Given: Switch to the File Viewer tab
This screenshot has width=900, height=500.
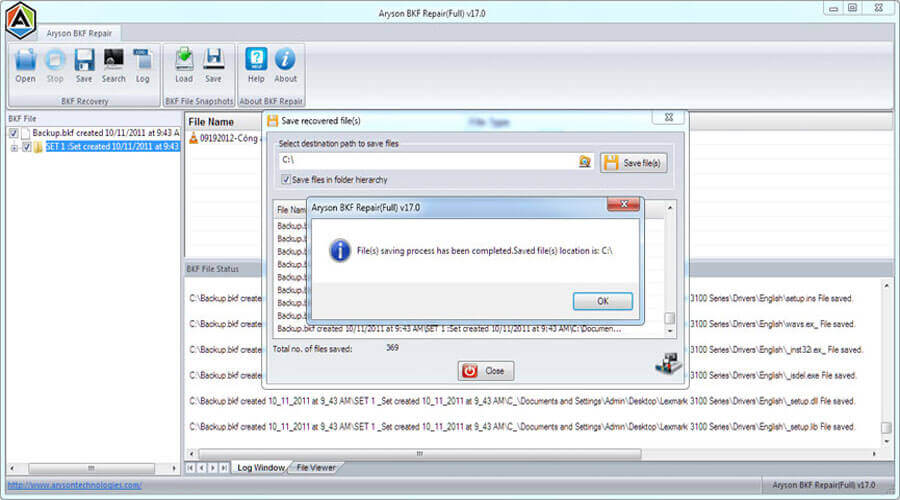Looking at the screenshot, I should click(x=316, y=468).
